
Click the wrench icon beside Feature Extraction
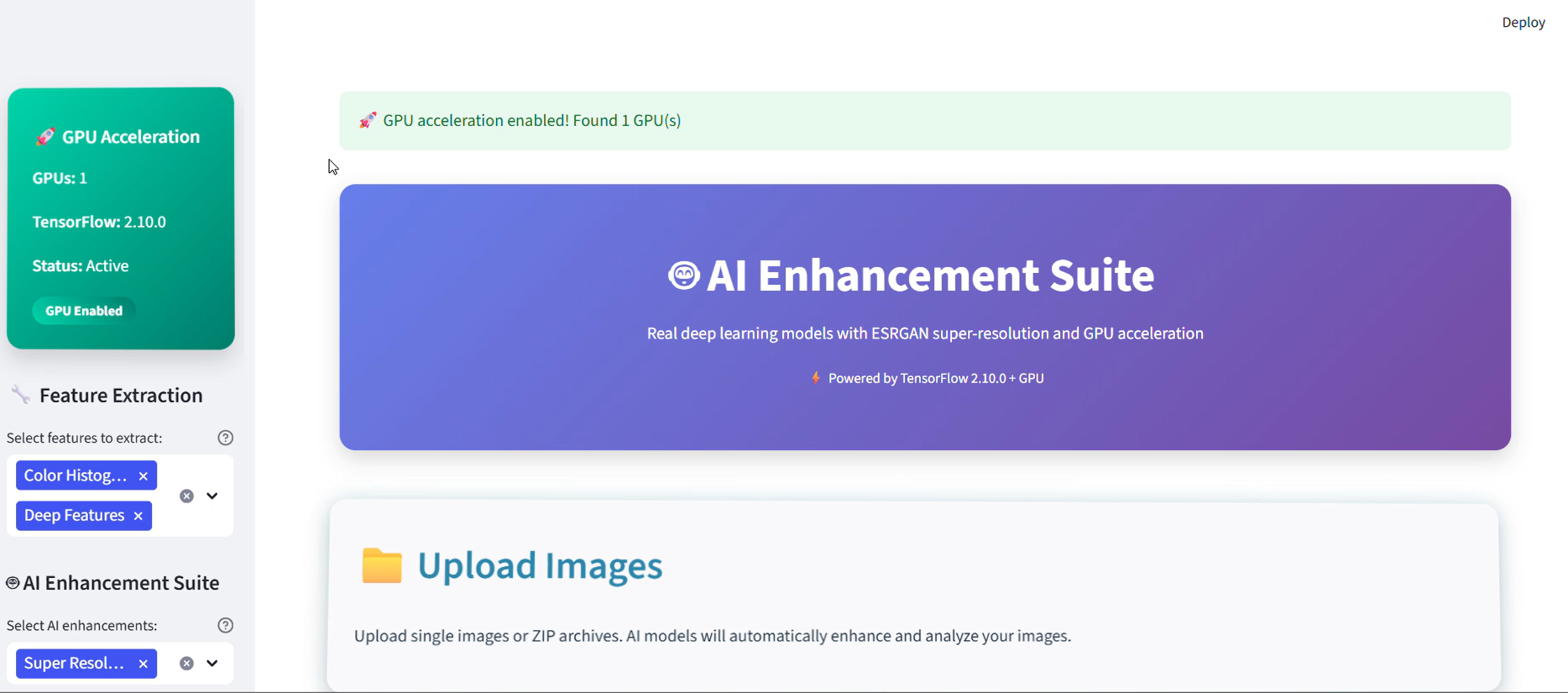20,395
